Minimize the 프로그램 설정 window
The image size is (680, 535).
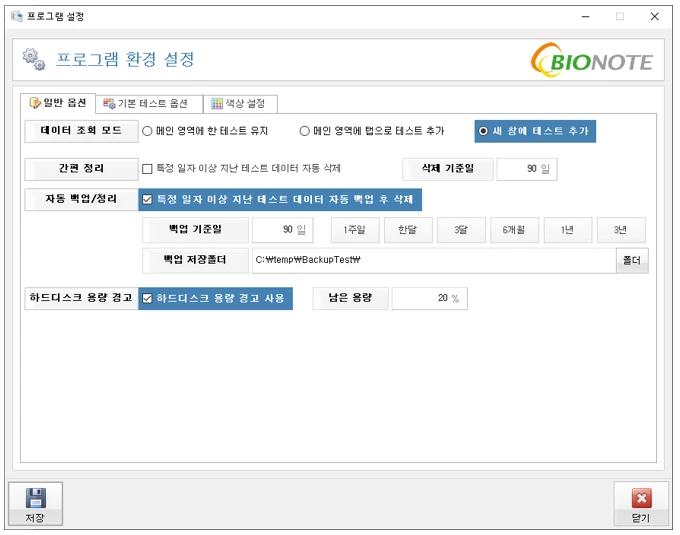585,16
